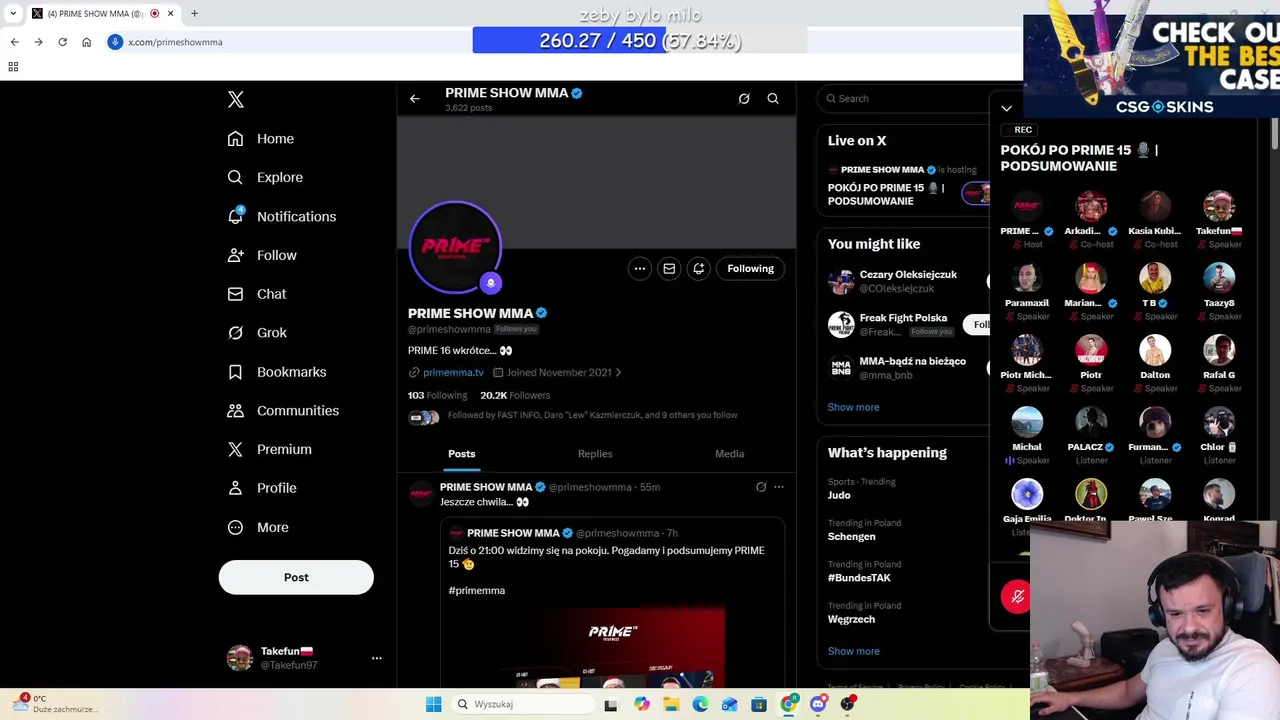Open primemma.tv link
Image resolution: width=1280 pixels, height=720 pixels.
pyautogui.click(x=453, y=372)
